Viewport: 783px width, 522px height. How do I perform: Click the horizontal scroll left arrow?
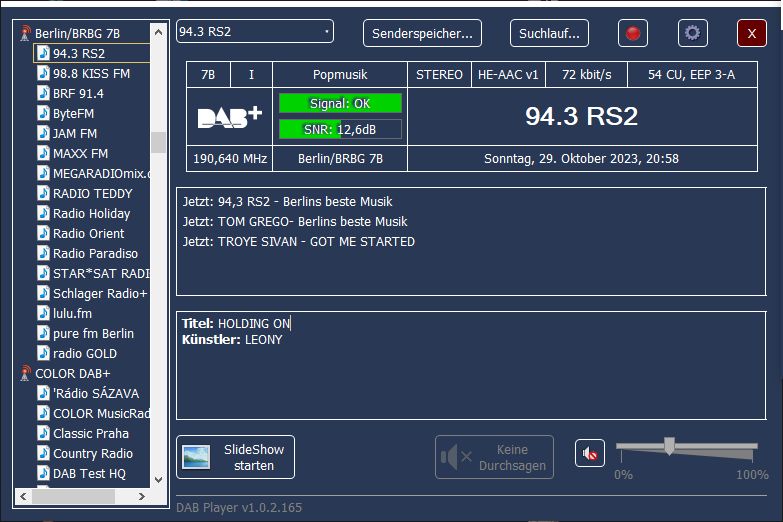pyautogui.click(x=23, y=496)
